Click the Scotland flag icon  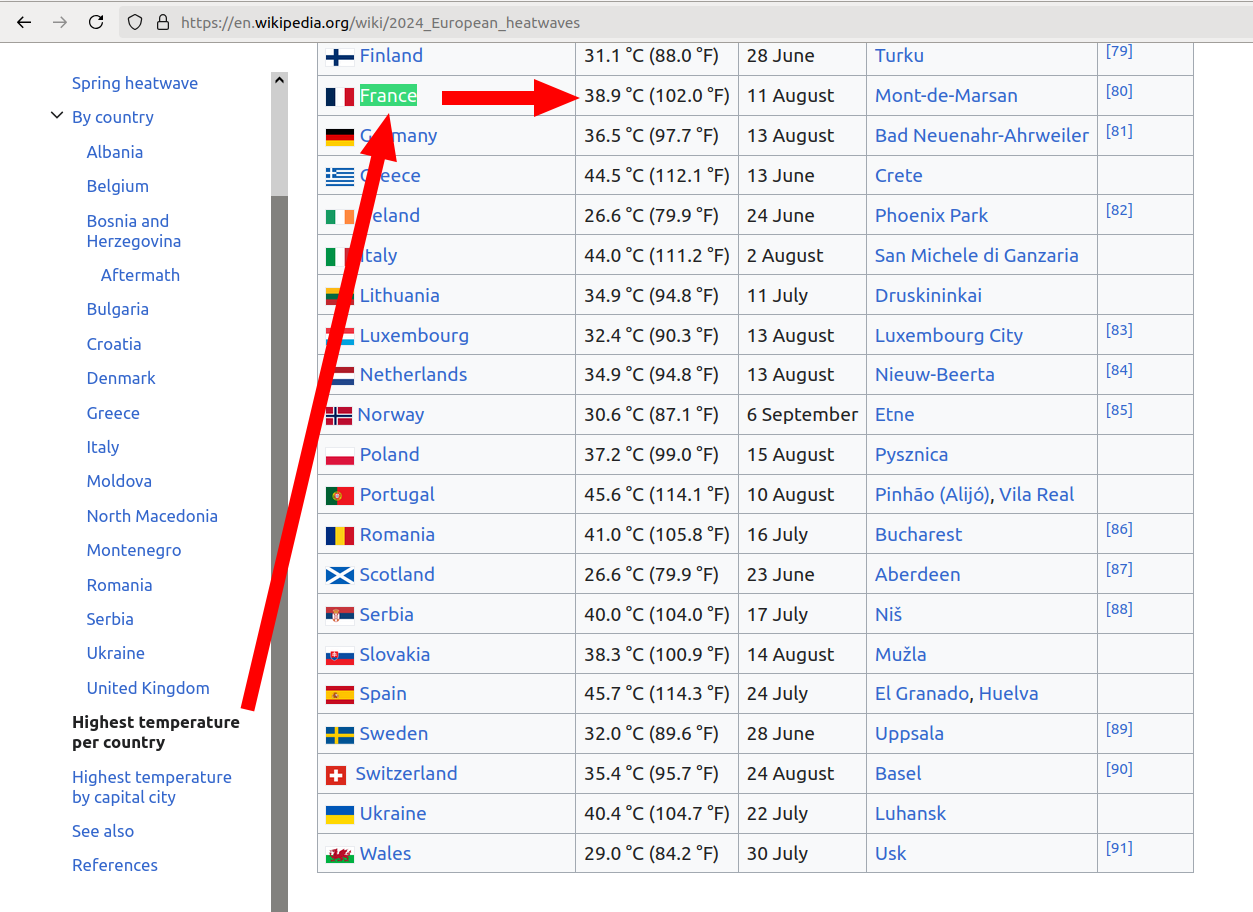click(340, 575)
